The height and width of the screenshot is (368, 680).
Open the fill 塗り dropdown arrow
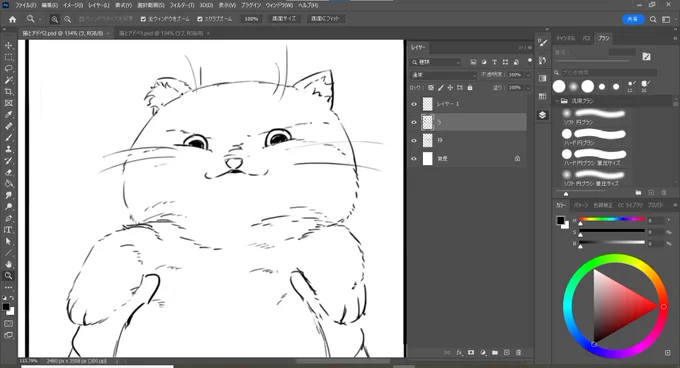[x=528, y=88]
